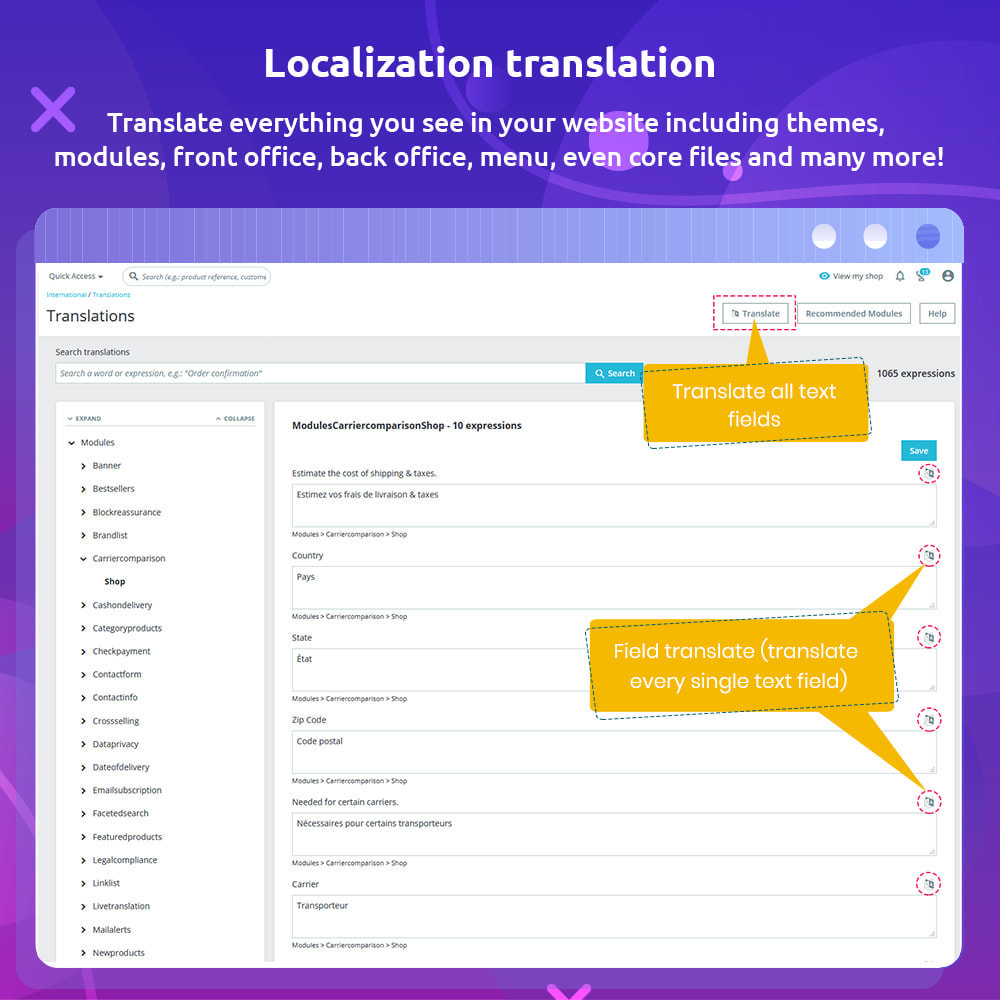
Task: Expand the Blockreassurance node
Action: (x=83, y=513)
